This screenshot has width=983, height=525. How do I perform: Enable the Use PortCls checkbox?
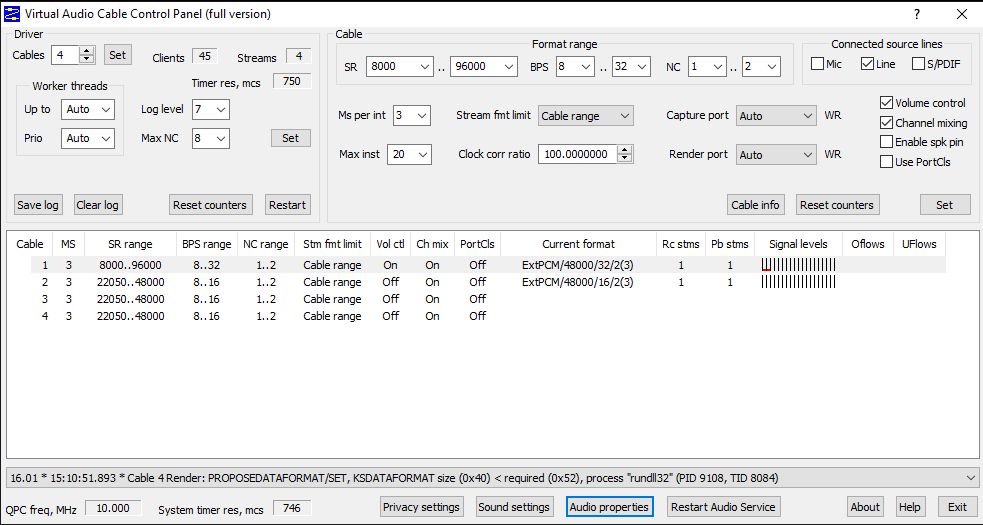click(x=886, y=162)
